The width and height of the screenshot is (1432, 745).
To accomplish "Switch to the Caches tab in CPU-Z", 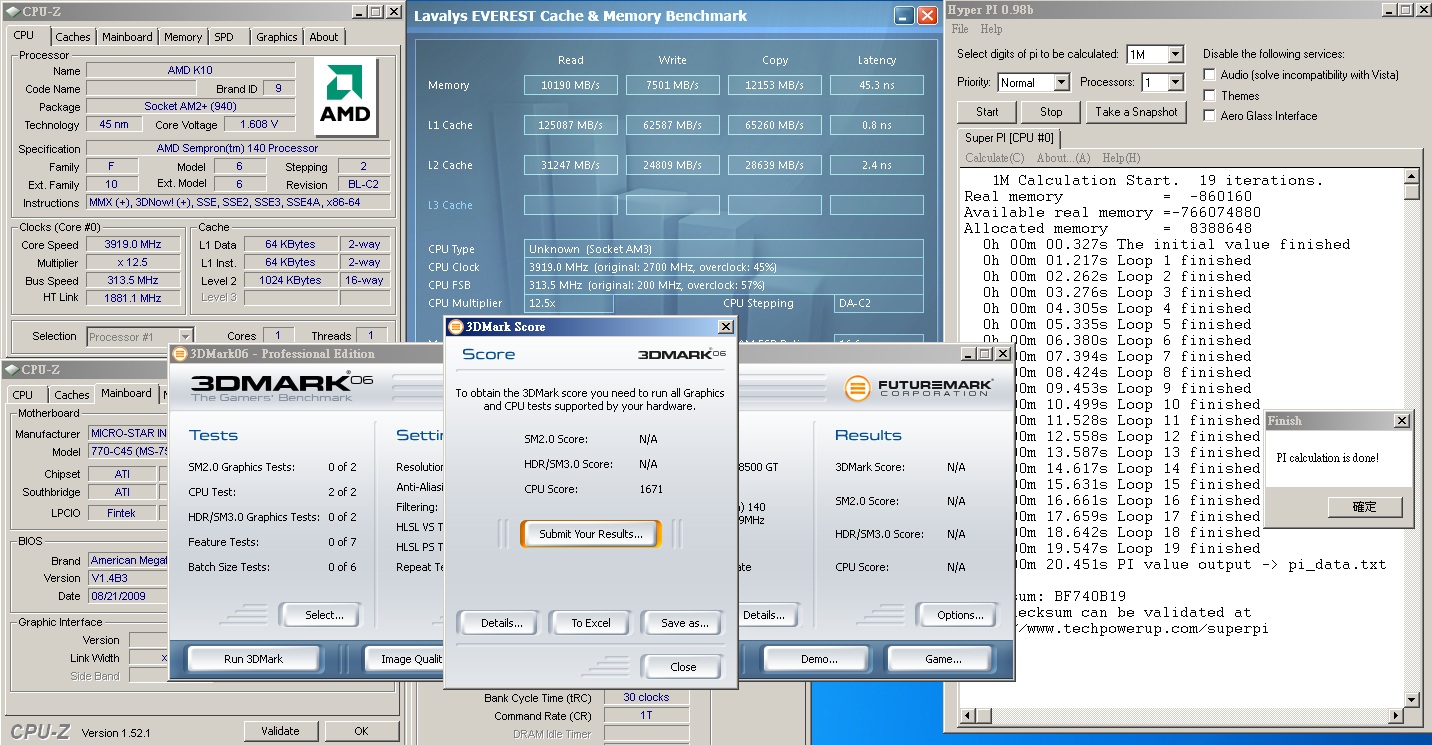I will click(72, 37).
